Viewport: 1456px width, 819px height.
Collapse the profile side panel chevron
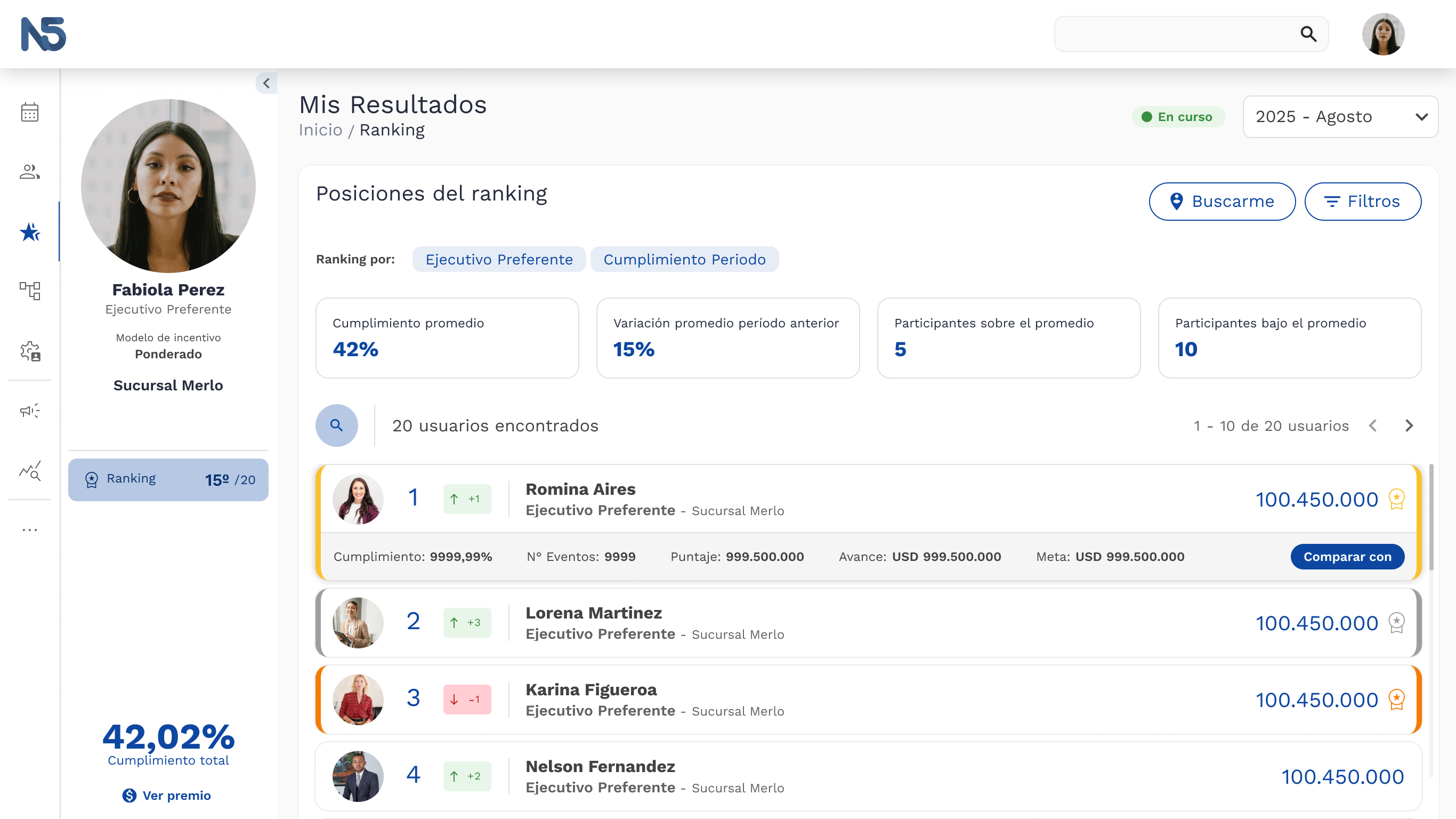coord(266,83)
